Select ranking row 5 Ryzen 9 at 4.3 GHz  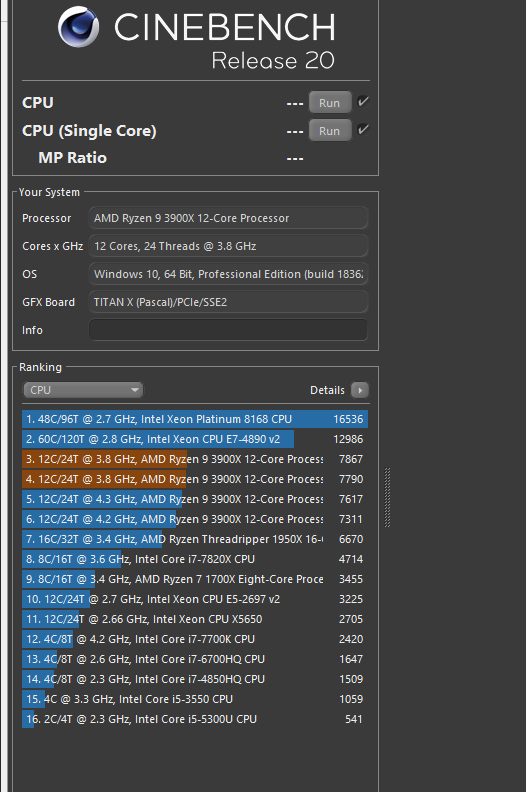(x=195, y=499)
